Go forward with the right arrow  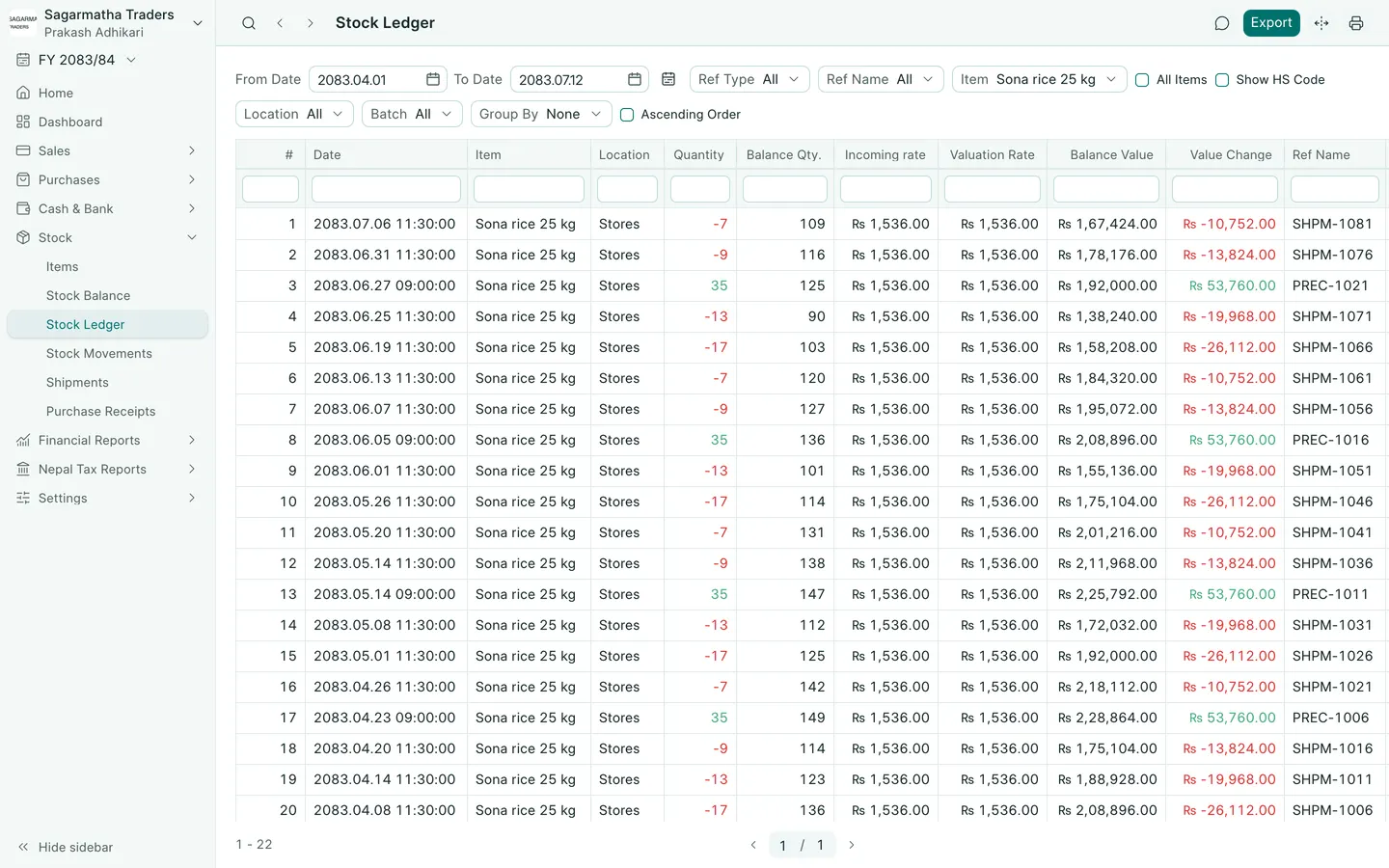pyautogui.click(x=310, y=23)
